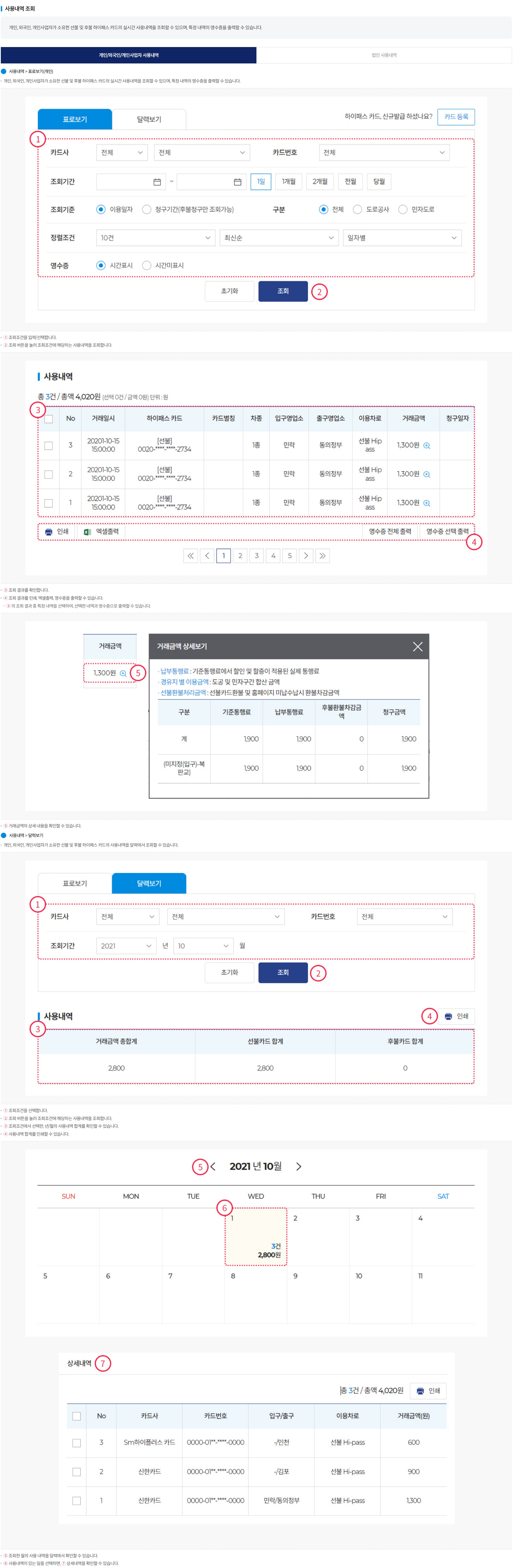Viewport: 515px width, 1568px height.
Task: Open the end date calendar picker icon
Action: (238, 182)
